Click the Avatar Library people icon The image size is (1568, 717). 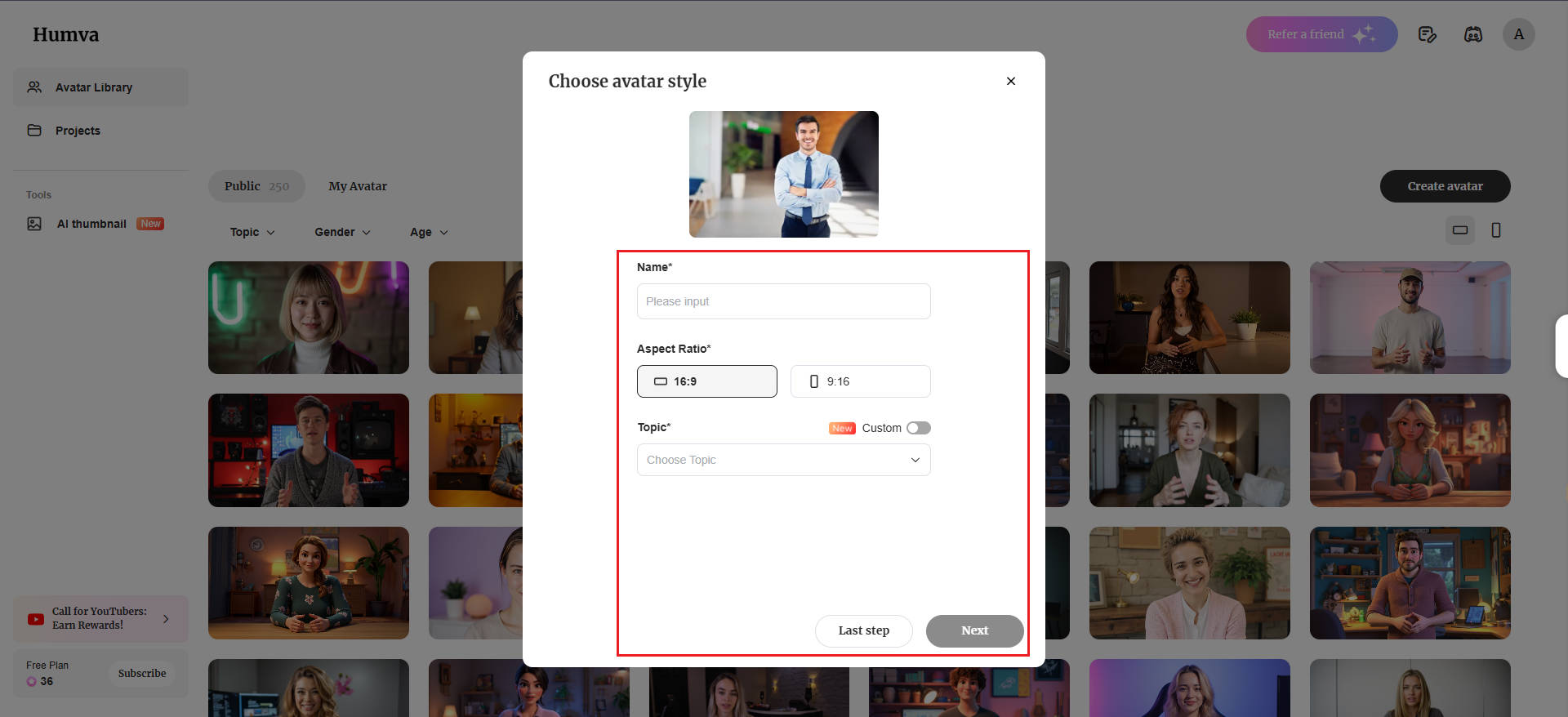point(34,87)
